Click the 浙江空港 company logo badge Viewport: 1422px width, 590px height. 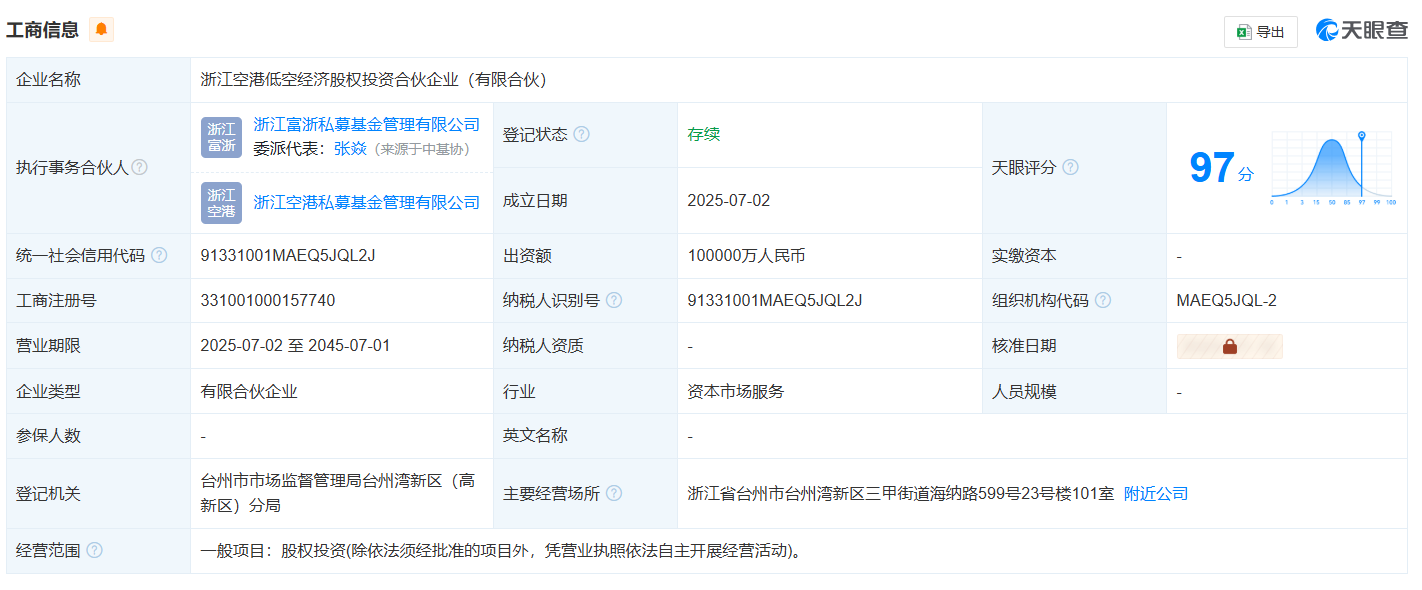[221, 202]
